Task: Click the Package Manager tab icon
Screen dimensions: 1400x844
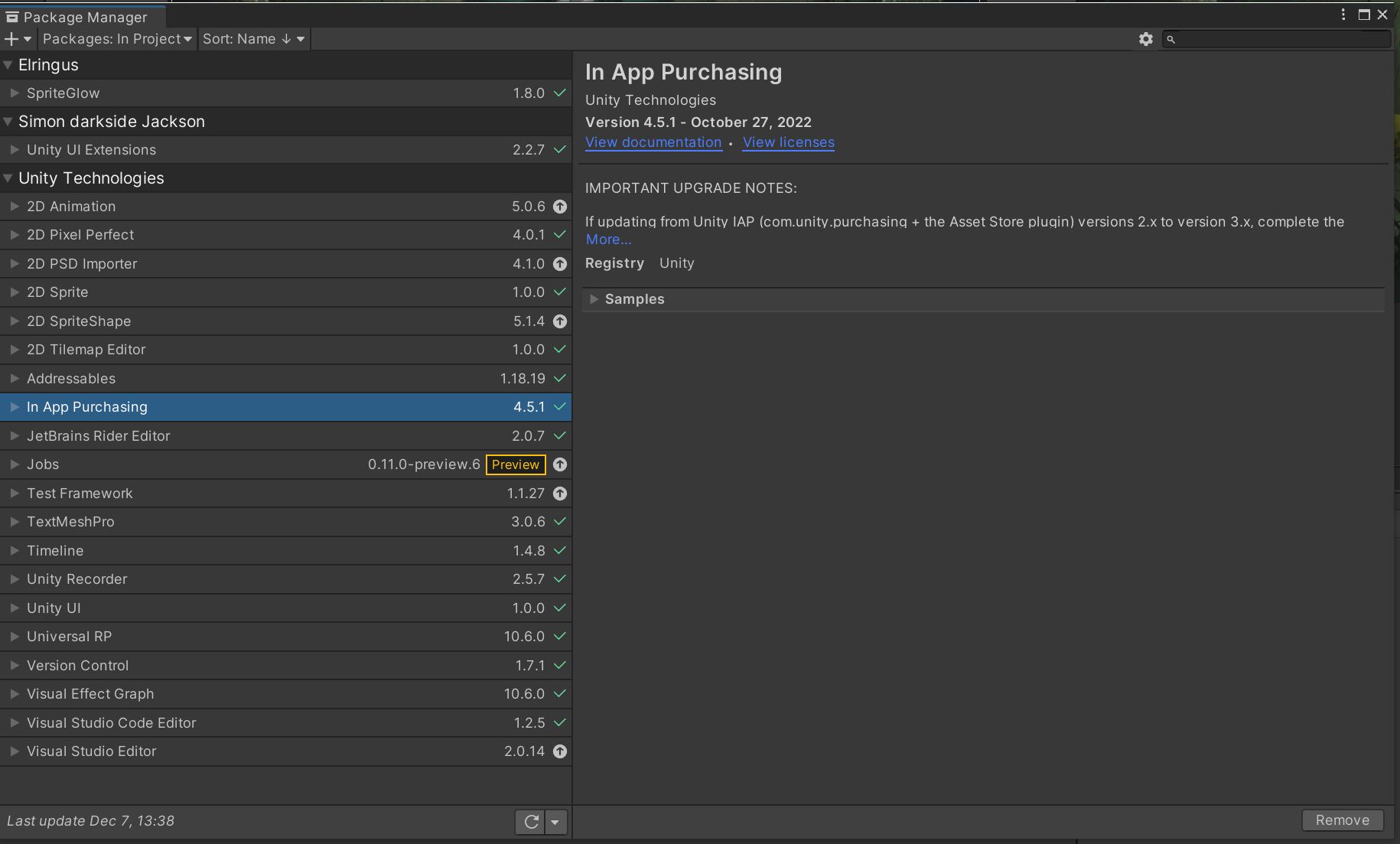Action: [12, 17]
